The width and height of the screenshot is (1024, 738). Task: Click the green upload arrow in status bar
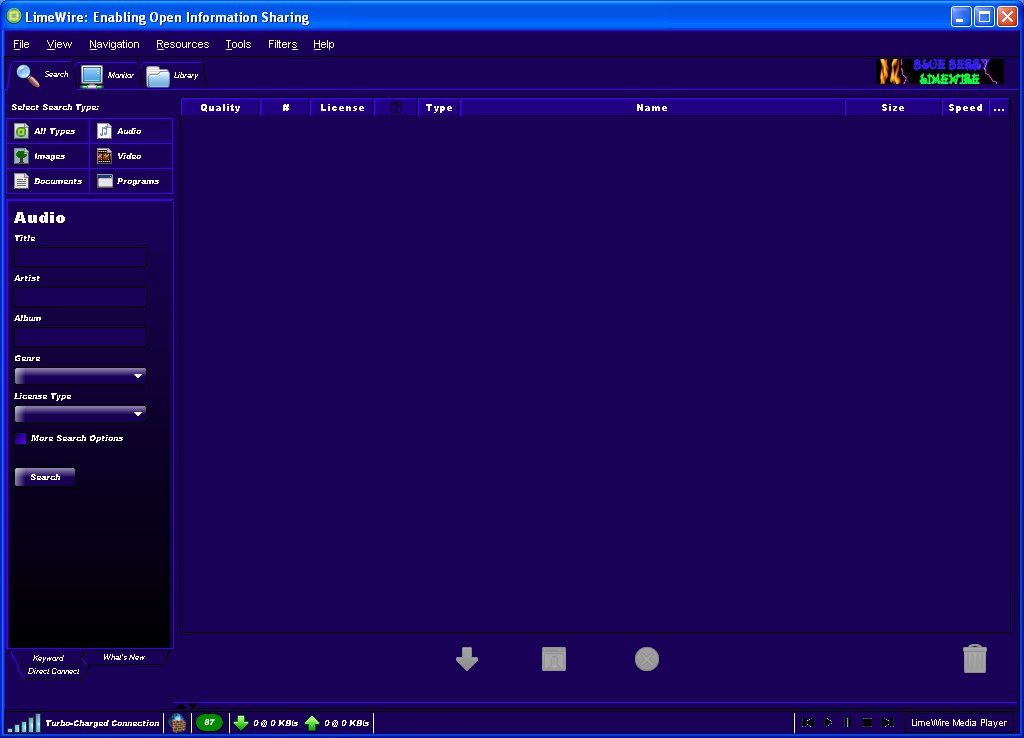pyautogui.click(x=312, y=723)
